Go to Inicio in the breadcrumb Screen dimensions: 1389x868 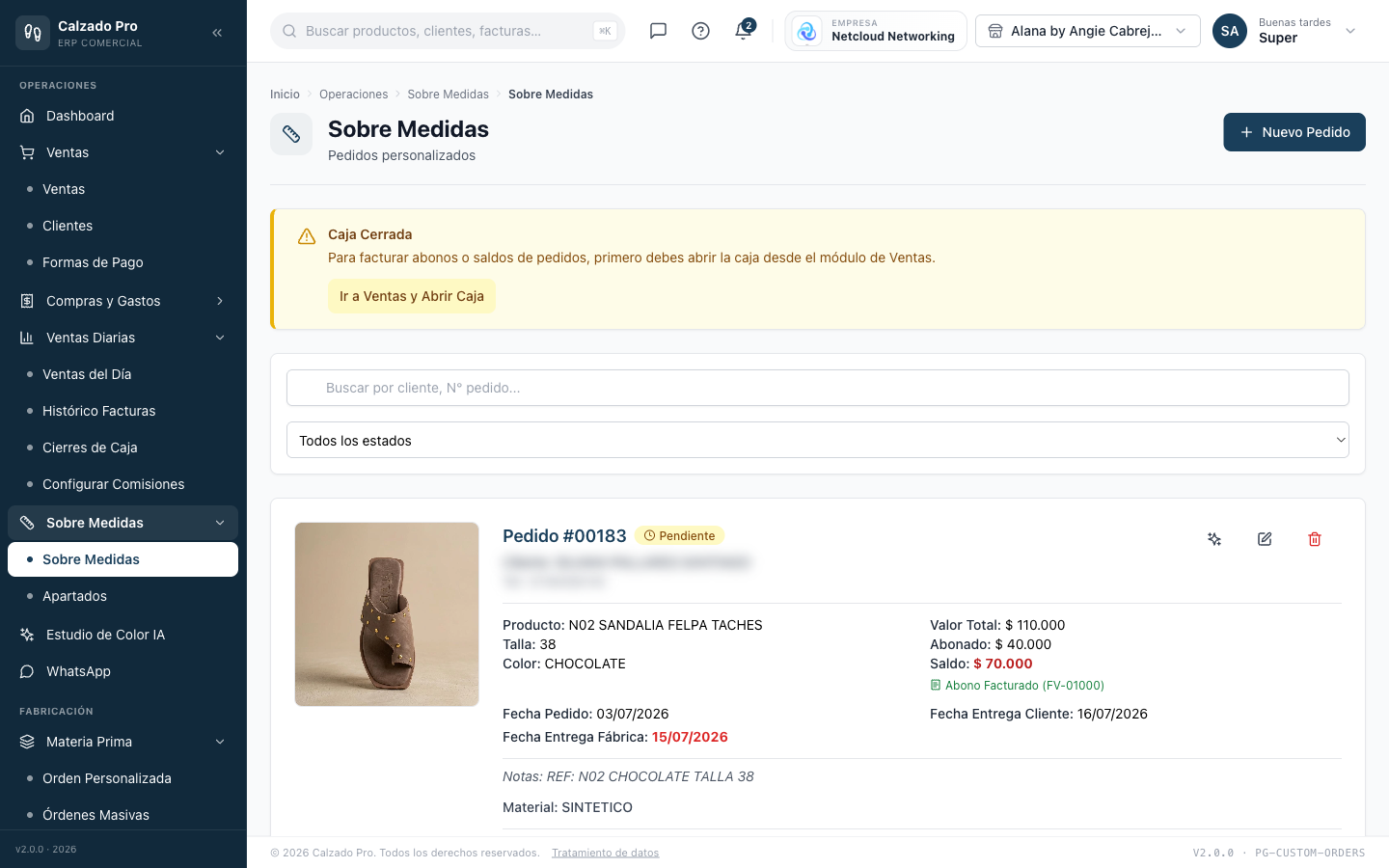click(x=285, y=95)
